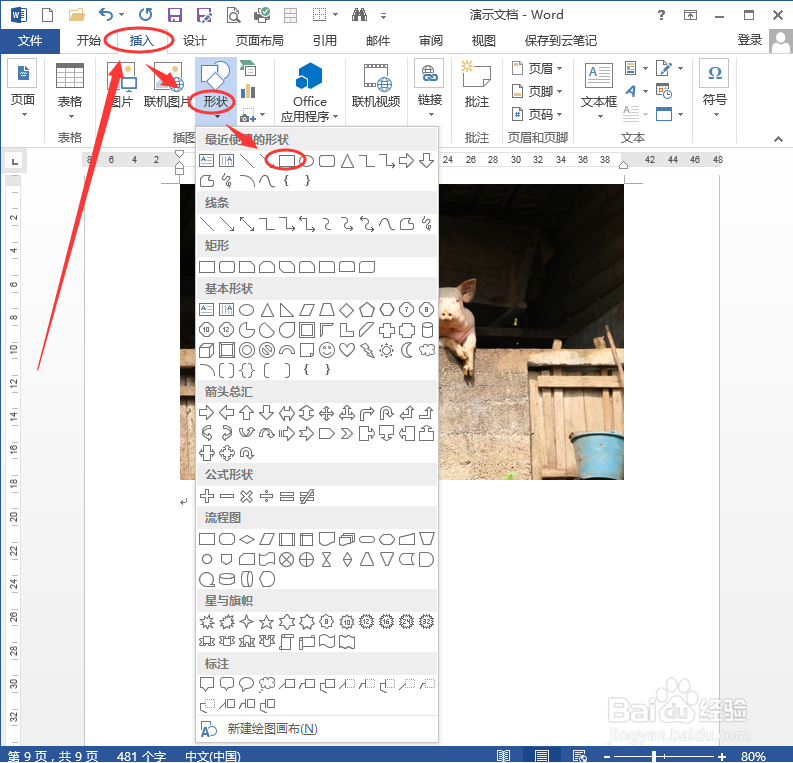This screenshot has width=793, height=763.
Task: Click the Word help question mark
Action: [x=661, y=15]
